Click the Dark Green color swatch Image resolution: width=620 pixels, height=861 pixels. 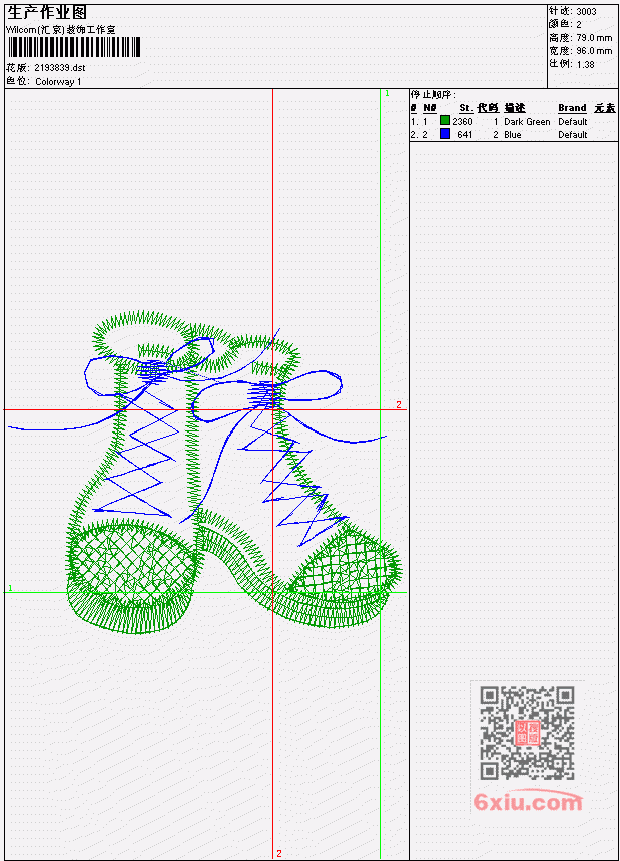(445, 120)
